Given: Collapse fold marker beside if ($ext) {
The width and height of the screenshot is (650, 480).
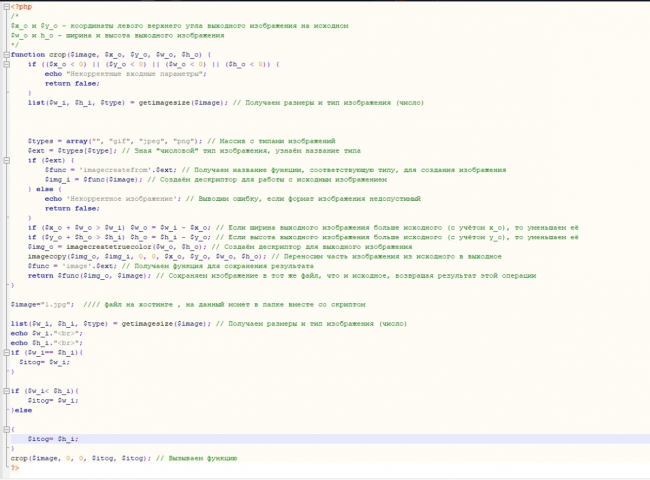Looking at the screenshot, I should point(6,160).
